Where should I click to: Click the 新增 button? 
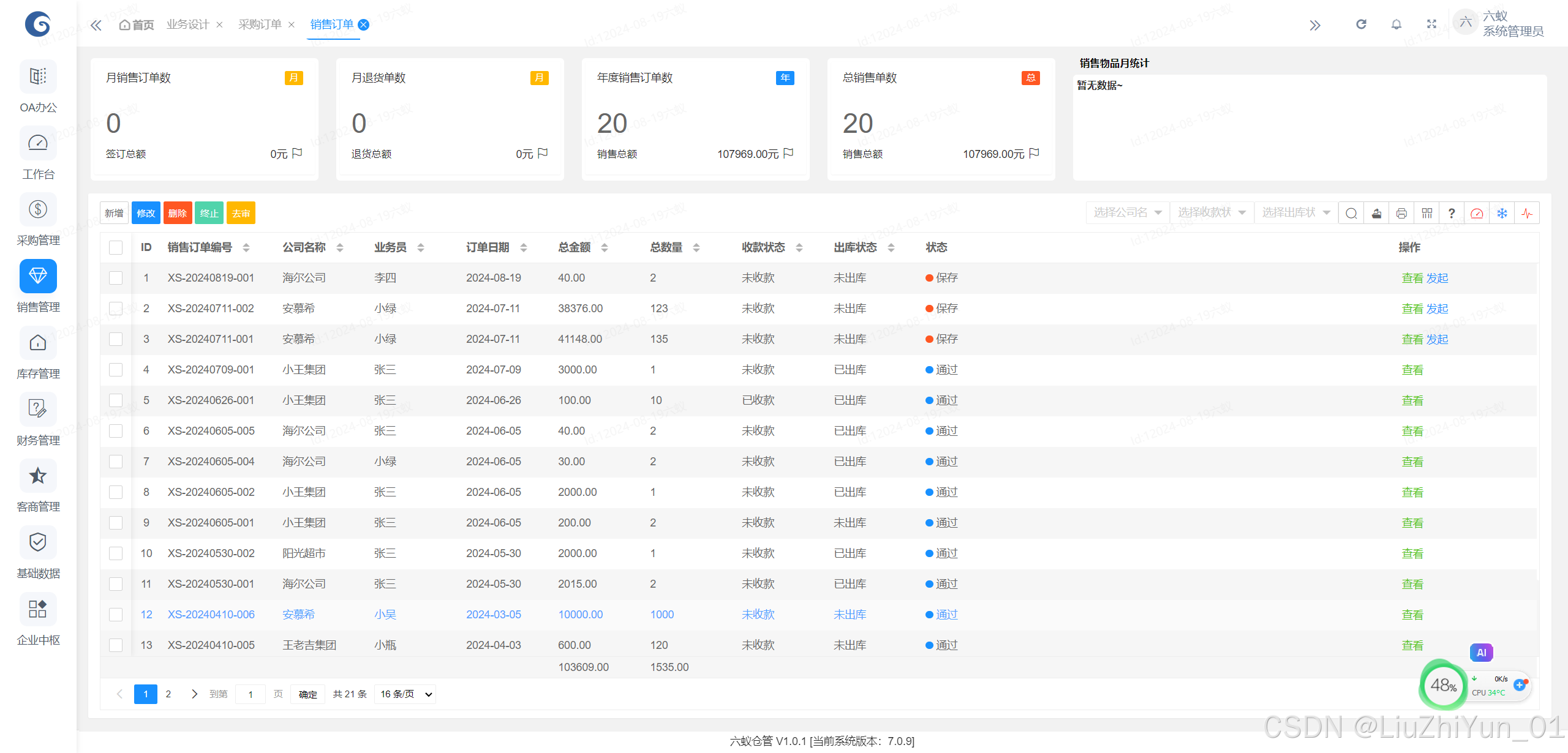pyautogui.click(x=114, y=213)
